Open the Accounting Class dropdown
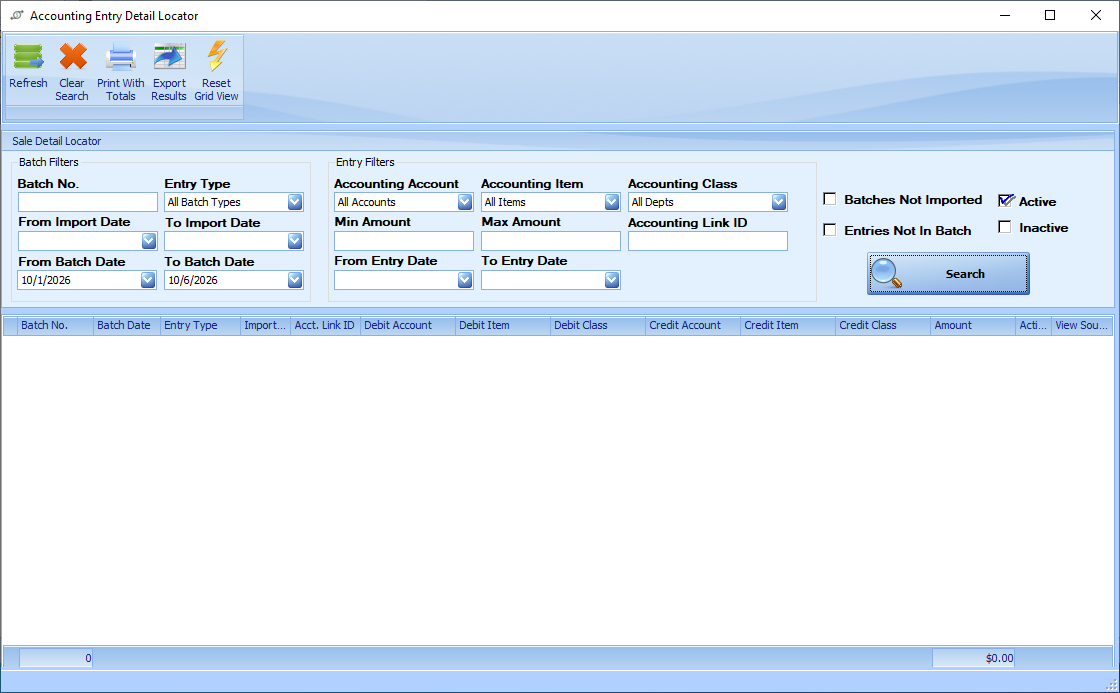Screen dimensions: 1120x693 [779, 202]
